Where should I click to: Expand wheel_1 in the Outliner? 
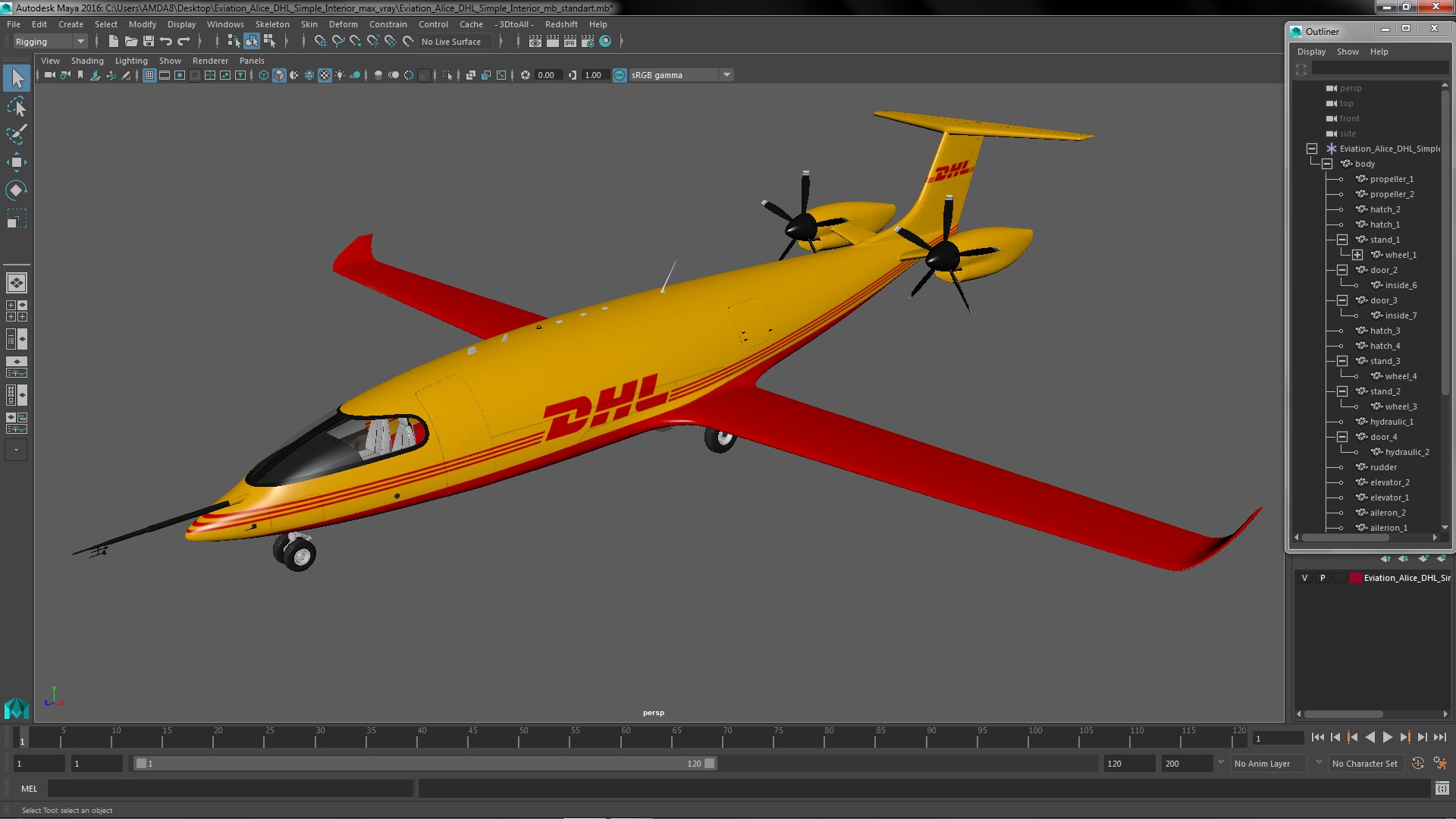(1357, 255)
